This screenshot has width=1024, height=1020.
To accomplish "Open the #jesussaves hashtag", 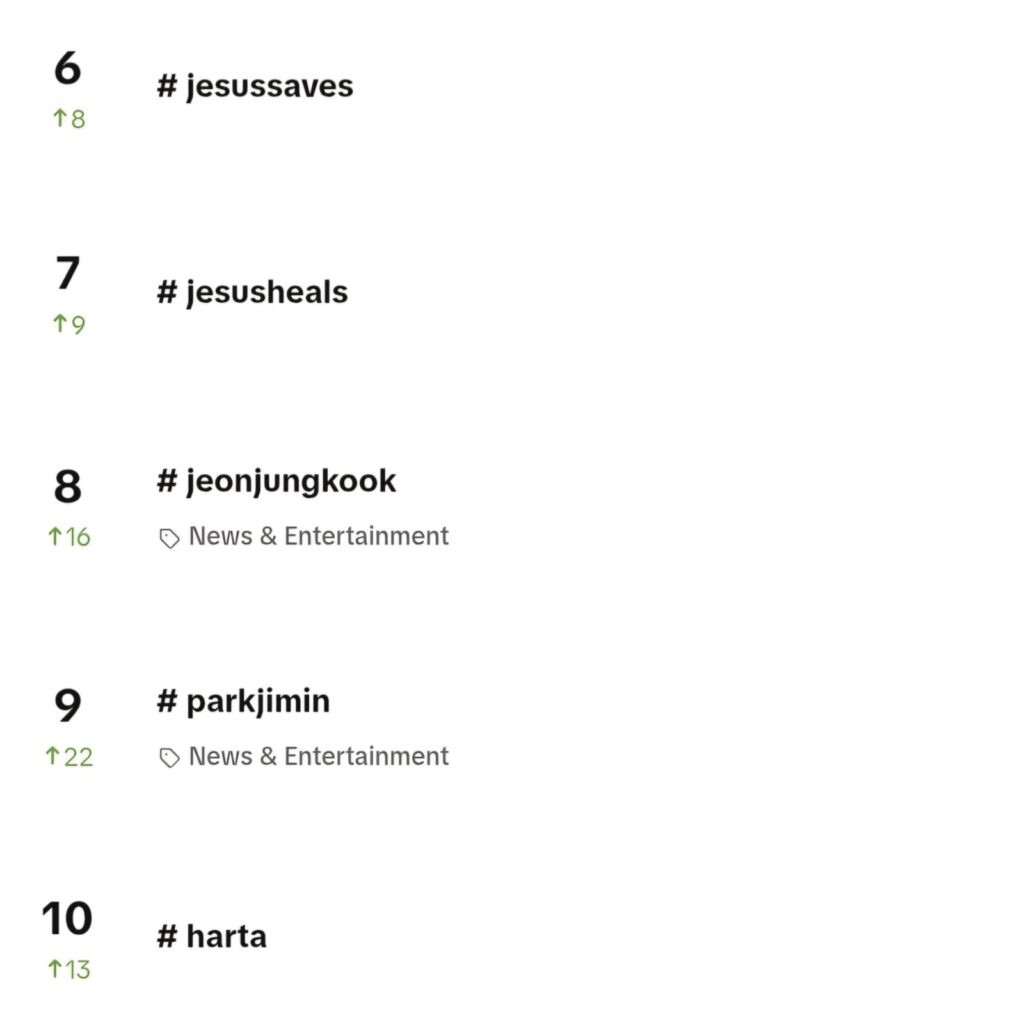I will 255,87.
